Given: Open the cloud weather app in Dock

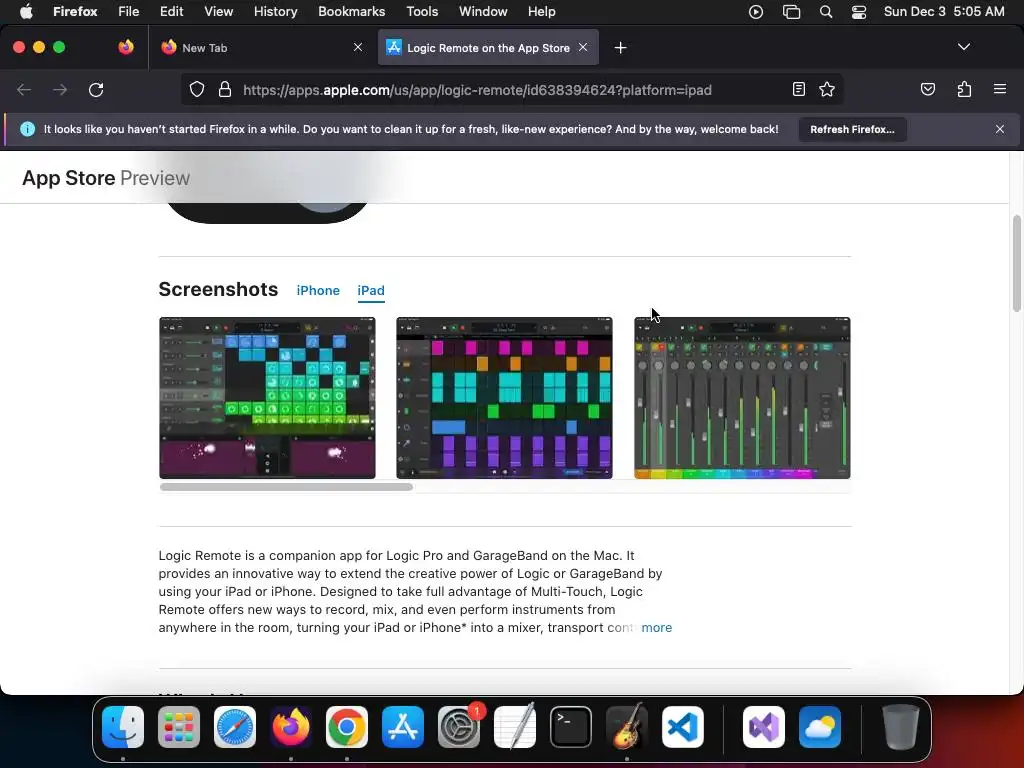Looking at the screenshot, I should coord(820,727).
